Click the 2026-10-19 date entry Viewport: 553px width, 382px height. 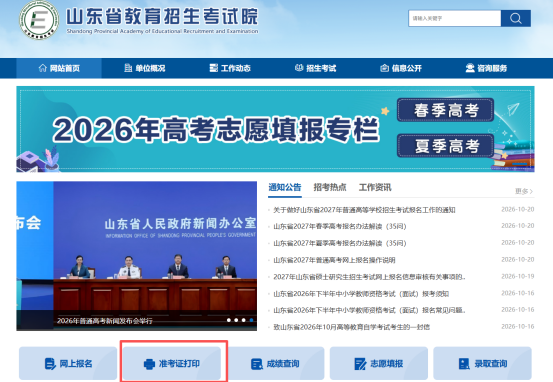pos(518,276)
